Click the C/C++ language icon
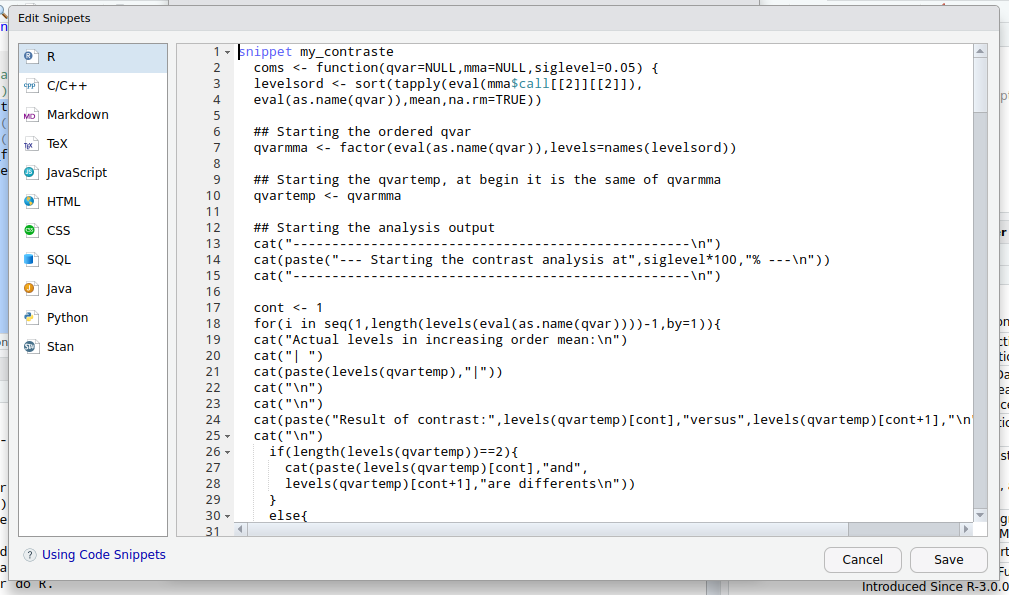The height and width of the screenshot is (595, 1009). [x=30, y=85]
